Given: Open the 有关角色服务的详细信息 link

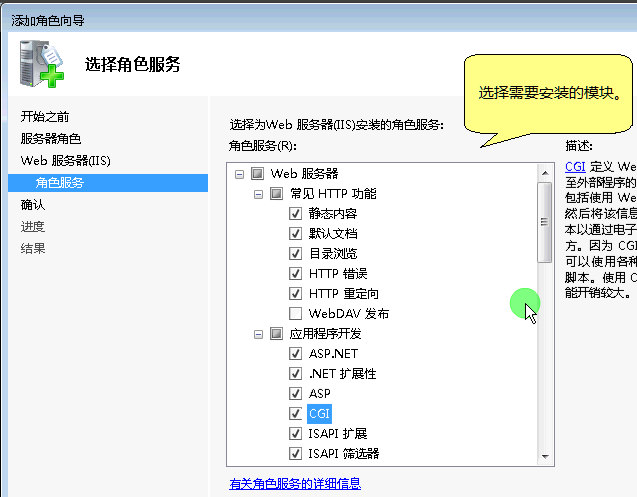Looking at the screenshot, I should [294, 484].
